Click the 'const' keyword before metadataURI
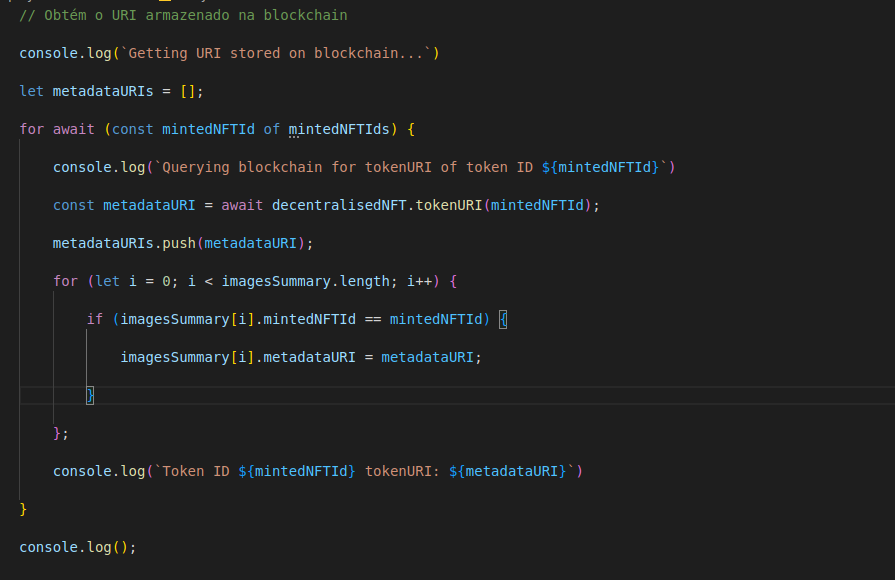895x580 pixels. point(73,205)
